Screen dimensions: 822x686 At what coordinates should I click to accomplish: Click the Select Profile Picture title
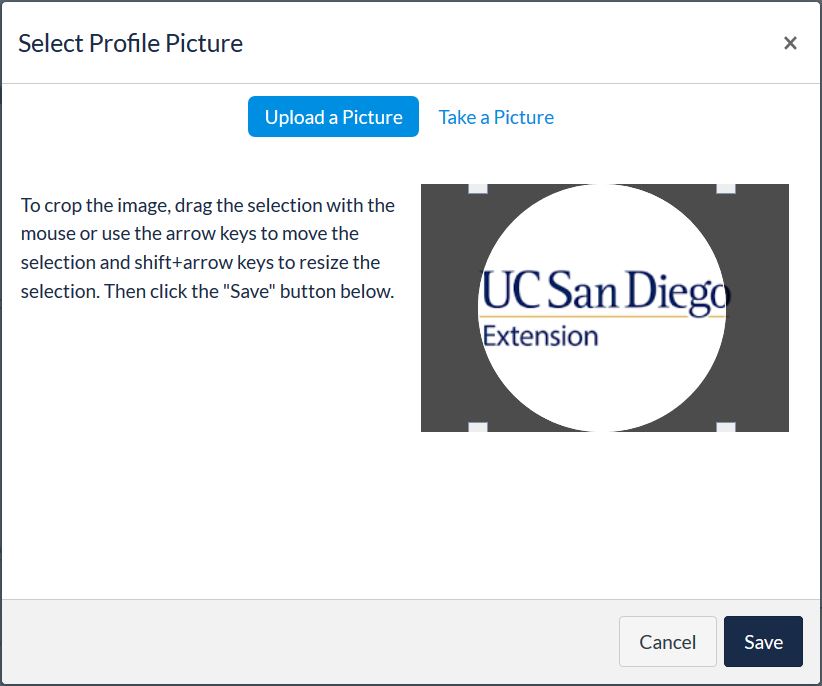[130, 43]
